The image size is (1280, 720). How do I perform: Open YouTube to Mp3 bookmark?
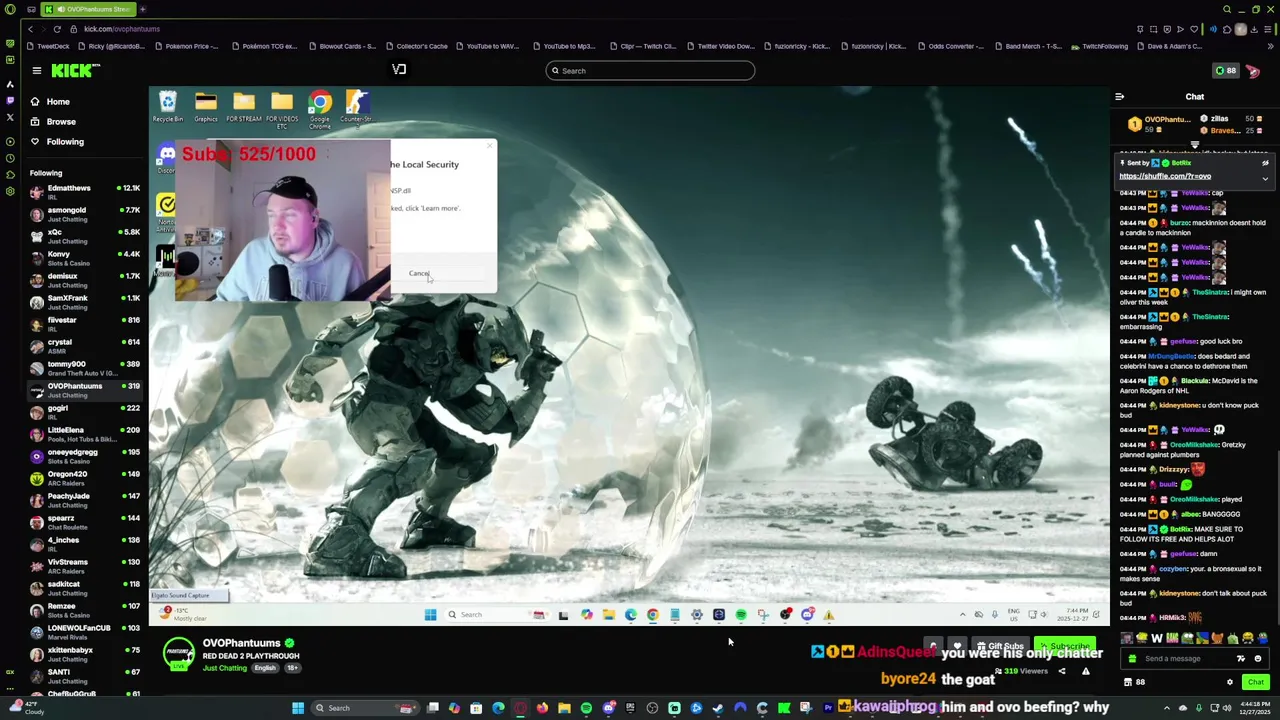pyautogui.click(x=564, y=46)
